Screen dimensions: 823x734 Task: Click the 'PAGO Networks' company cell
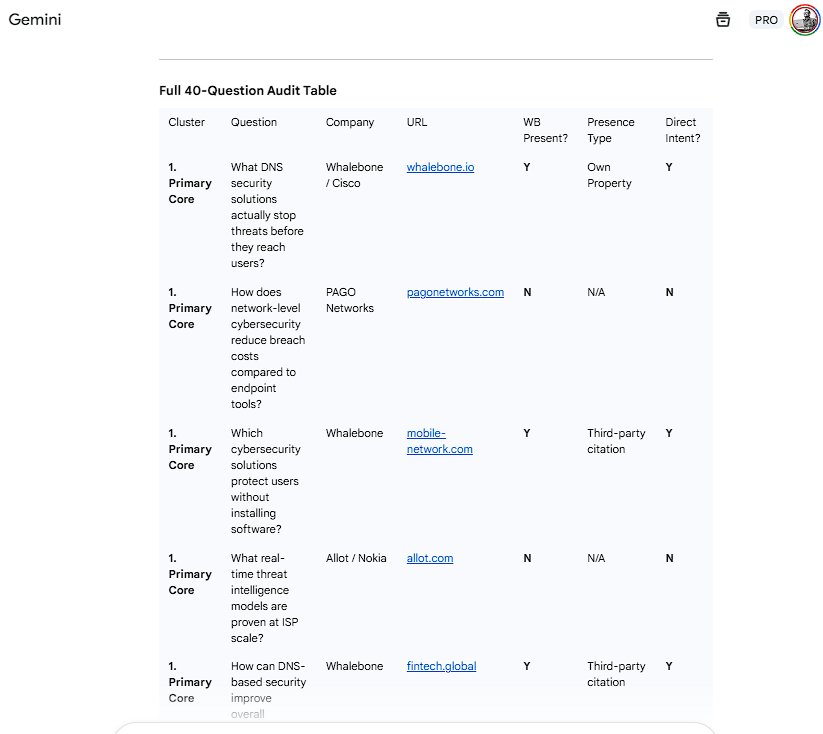click(x=350, y=300)
